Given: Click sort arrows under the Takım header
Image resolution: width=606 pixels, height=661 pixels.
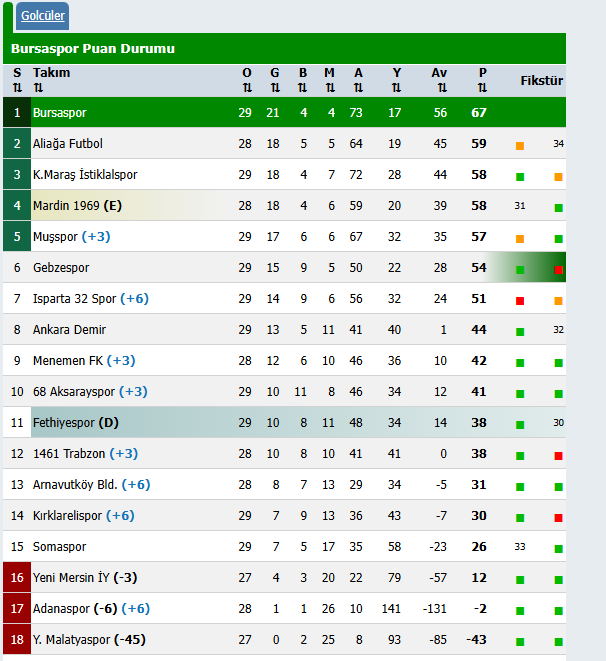Looking at the screenshot, I should (38, 88).
